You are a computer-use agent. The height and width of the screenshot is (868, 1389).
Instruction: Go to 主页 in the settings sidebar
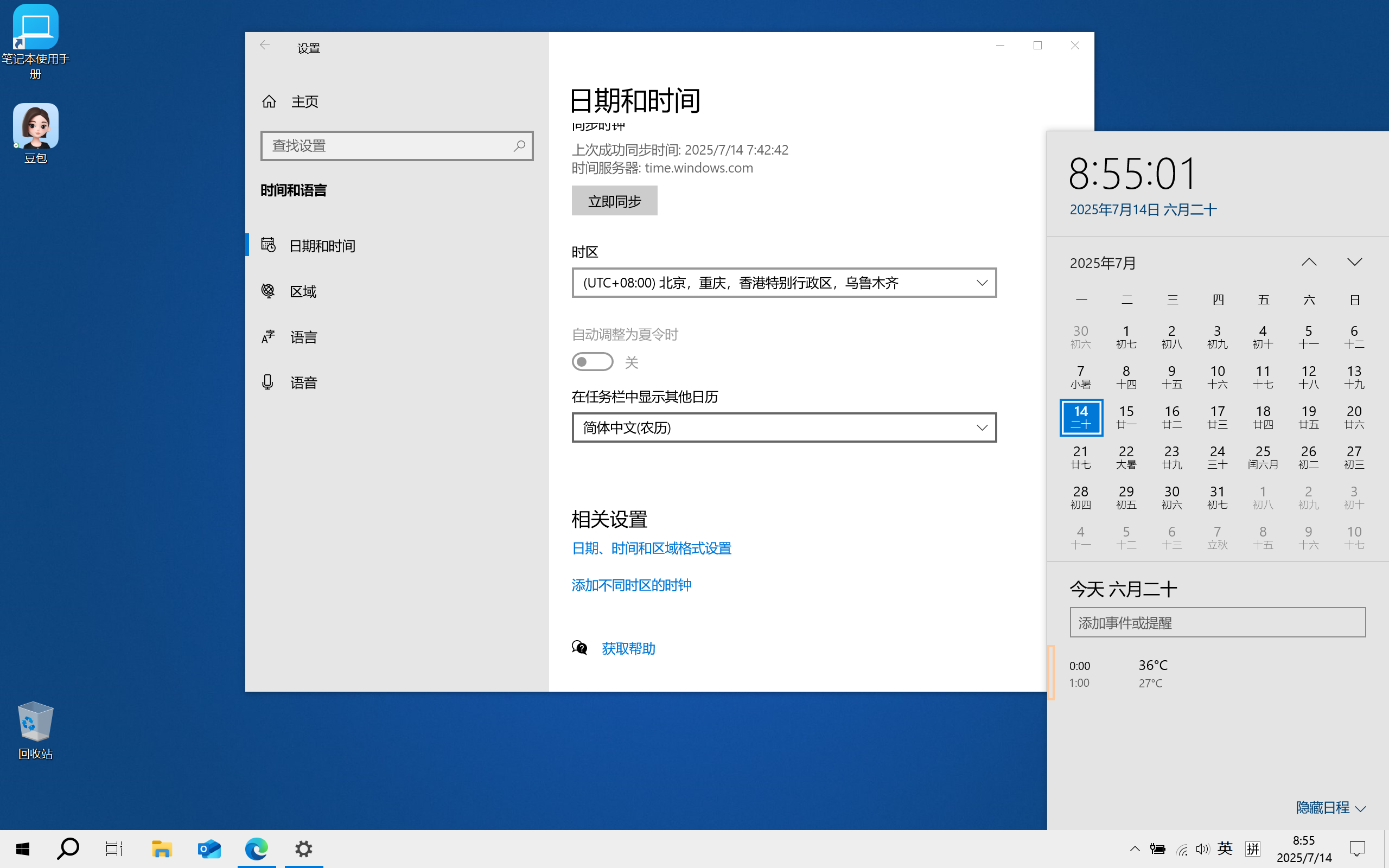(x=306, y=101)
